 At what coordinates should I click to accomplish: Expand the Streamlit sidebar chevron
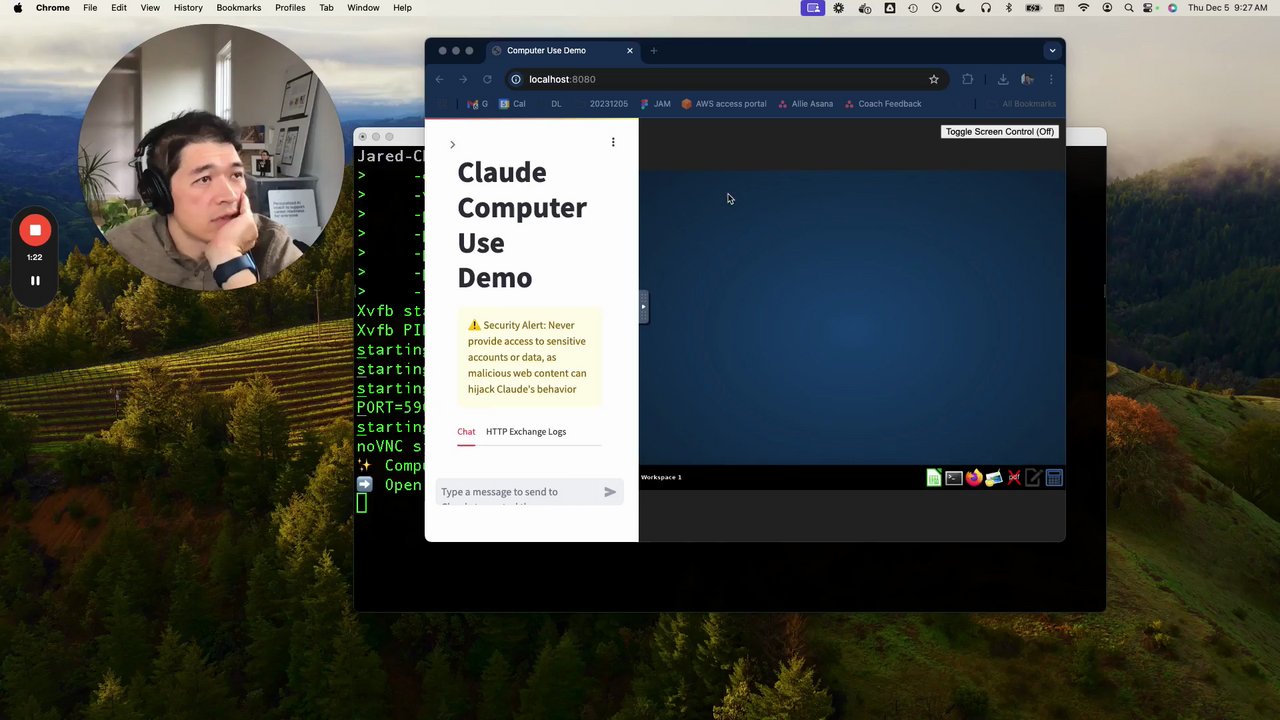pyautogui.click(x=452, y=145)
